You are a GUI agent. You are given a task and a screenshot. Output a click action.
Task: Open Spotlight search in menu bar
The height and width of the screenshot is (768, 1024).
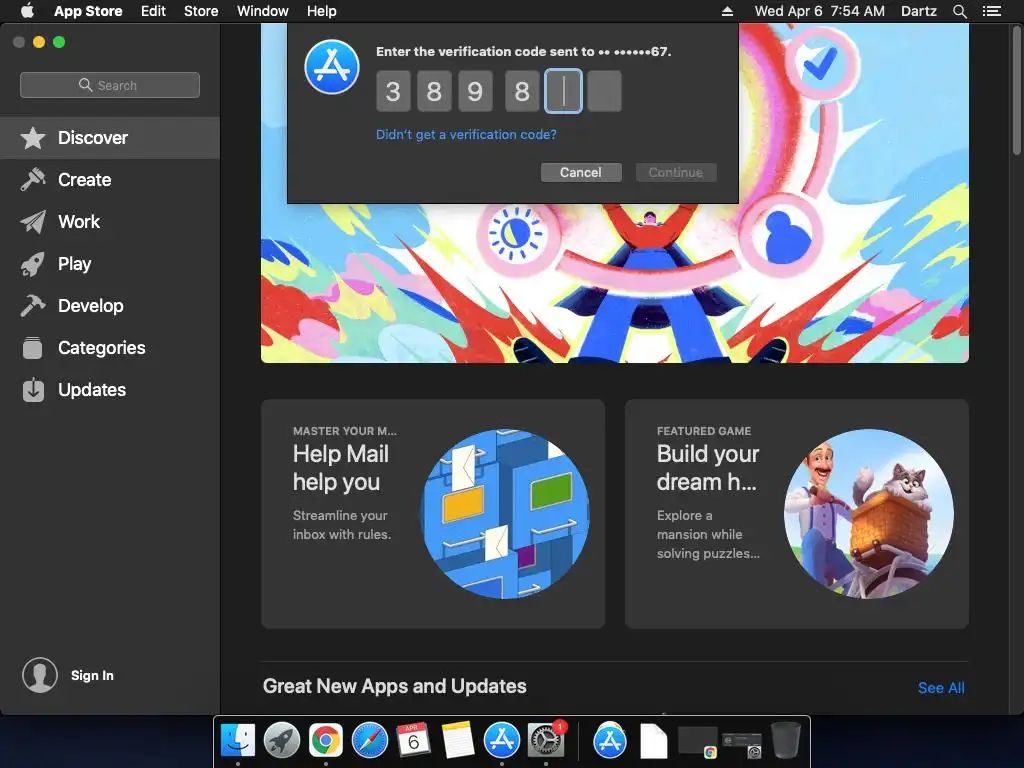(x=959, y=11)
